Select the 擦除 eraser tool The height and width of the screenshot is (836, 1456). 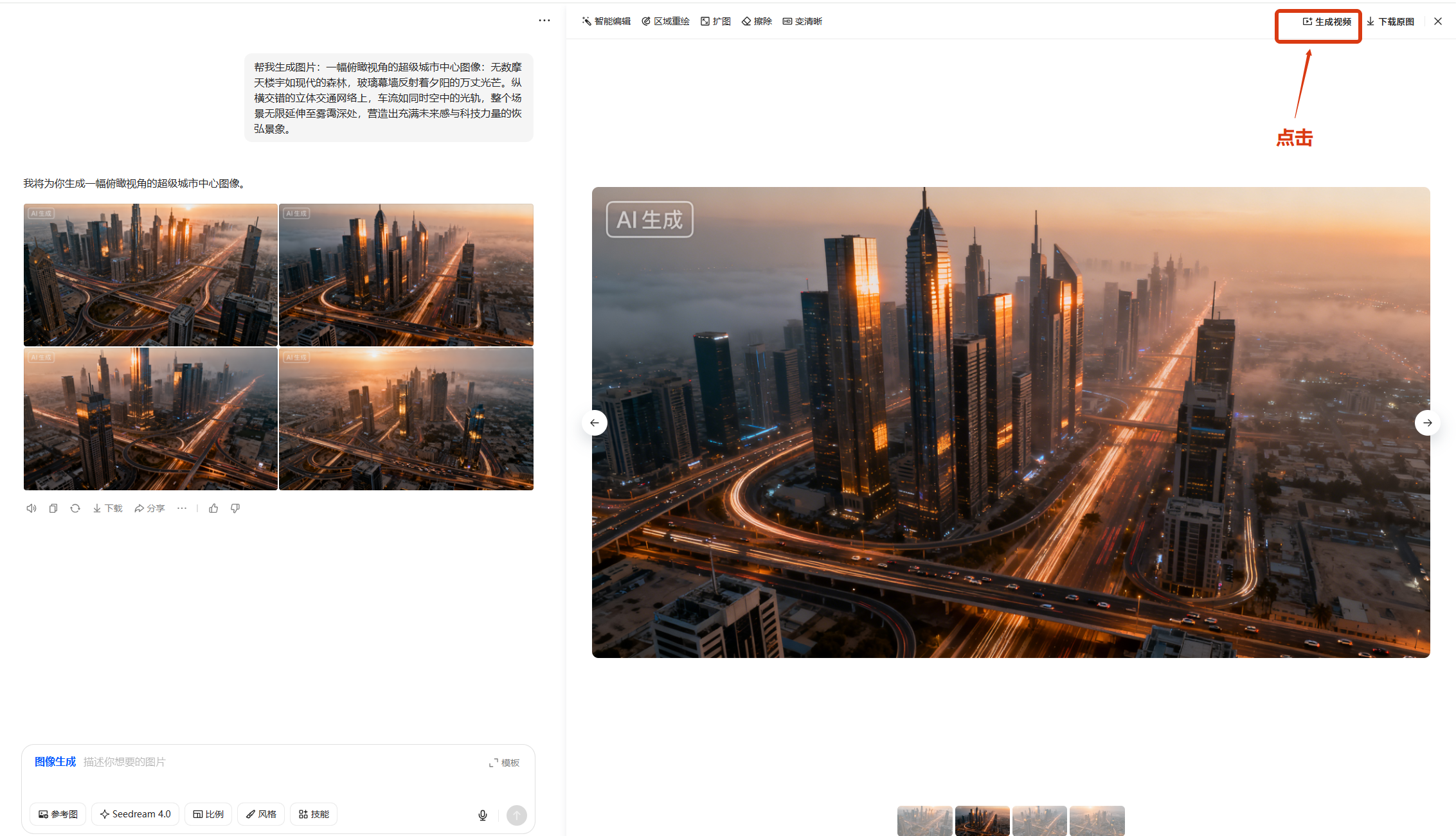click(x=757, y=21)
